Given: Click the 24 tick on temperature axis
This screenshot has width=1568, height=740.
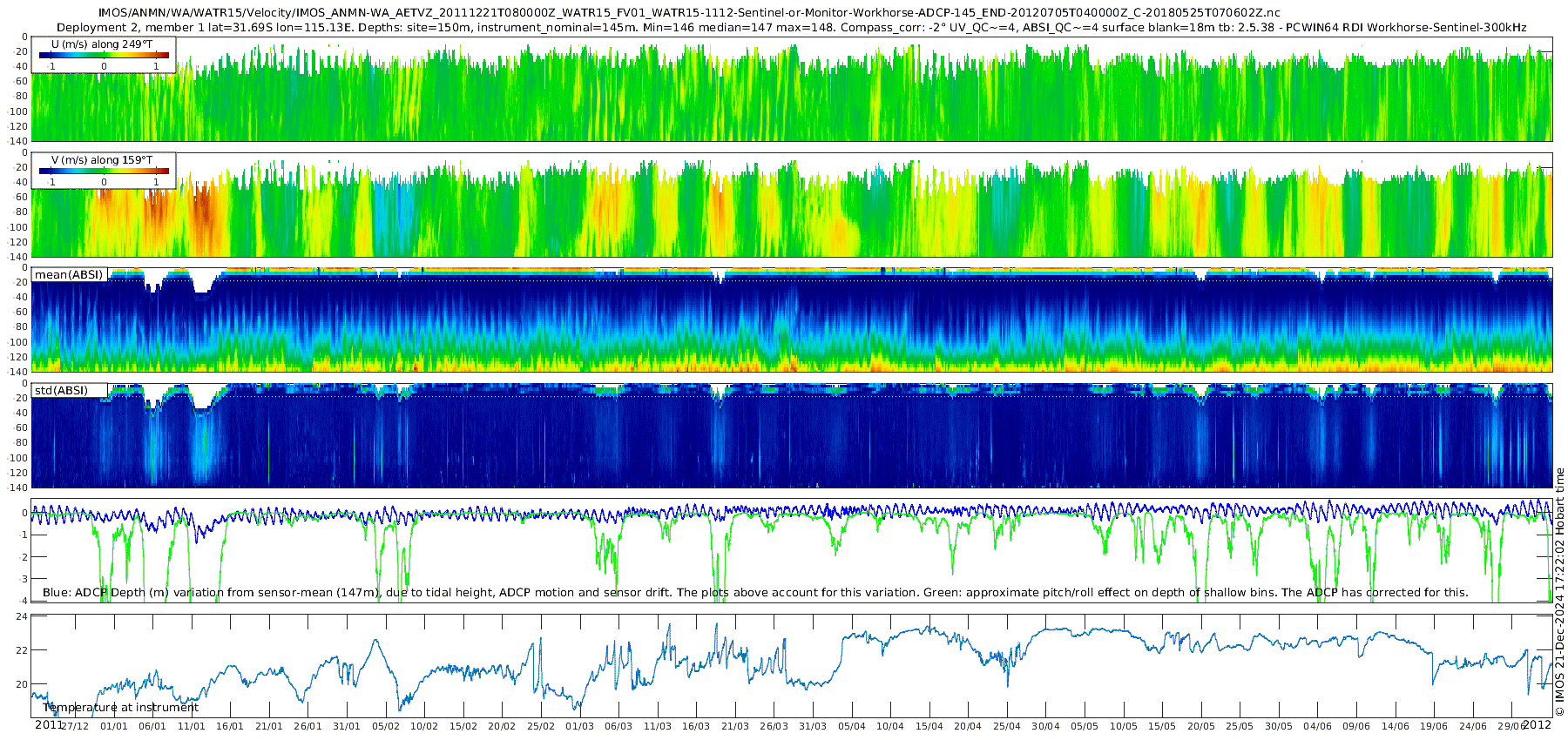Looking at the screenshot, I should pos(22,616).
